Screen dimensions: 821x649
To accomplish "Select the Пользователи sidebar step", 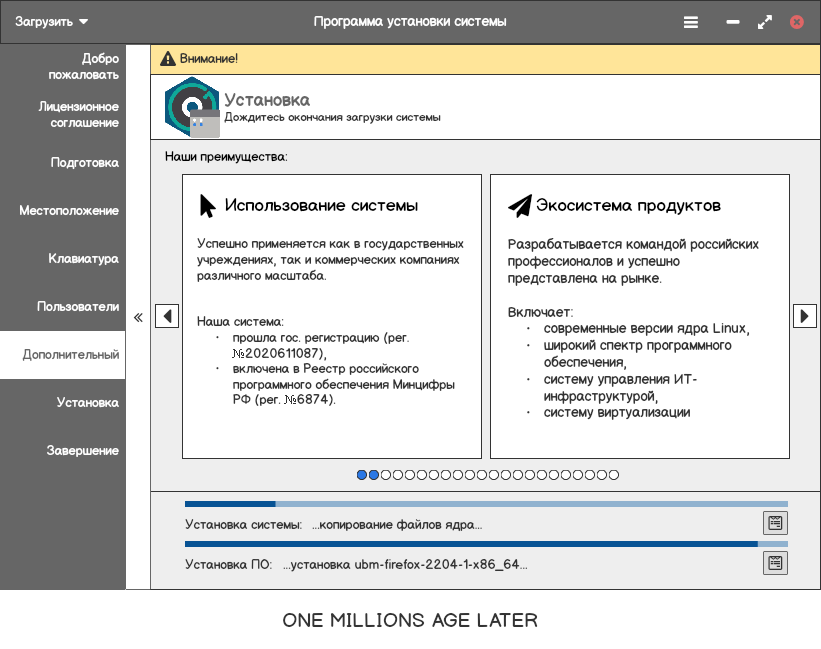I will pyautogui.click(x=78, y=307).
